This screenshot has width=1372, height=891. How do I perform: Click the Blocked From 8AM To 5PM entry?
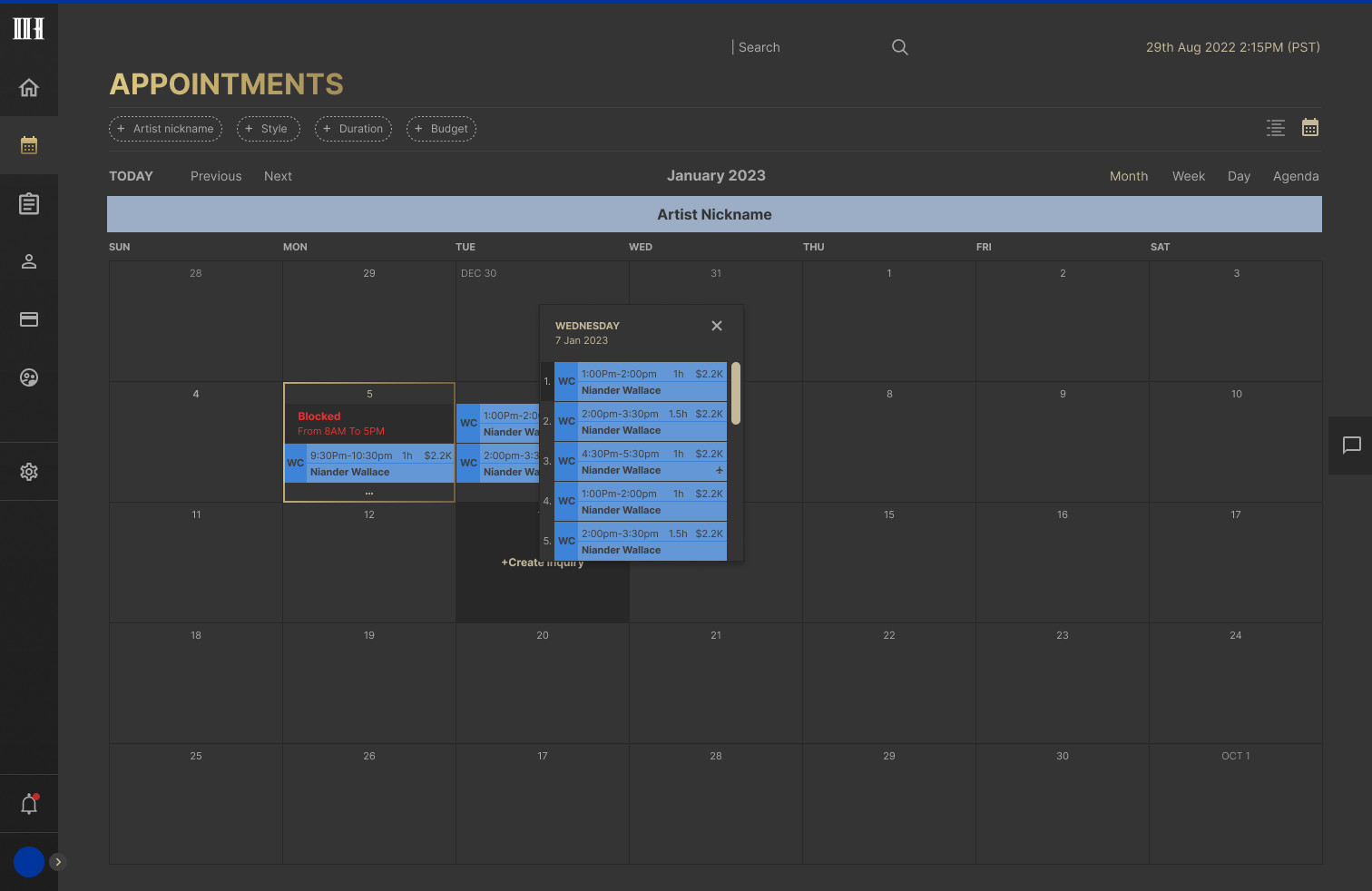click(369, 424)
